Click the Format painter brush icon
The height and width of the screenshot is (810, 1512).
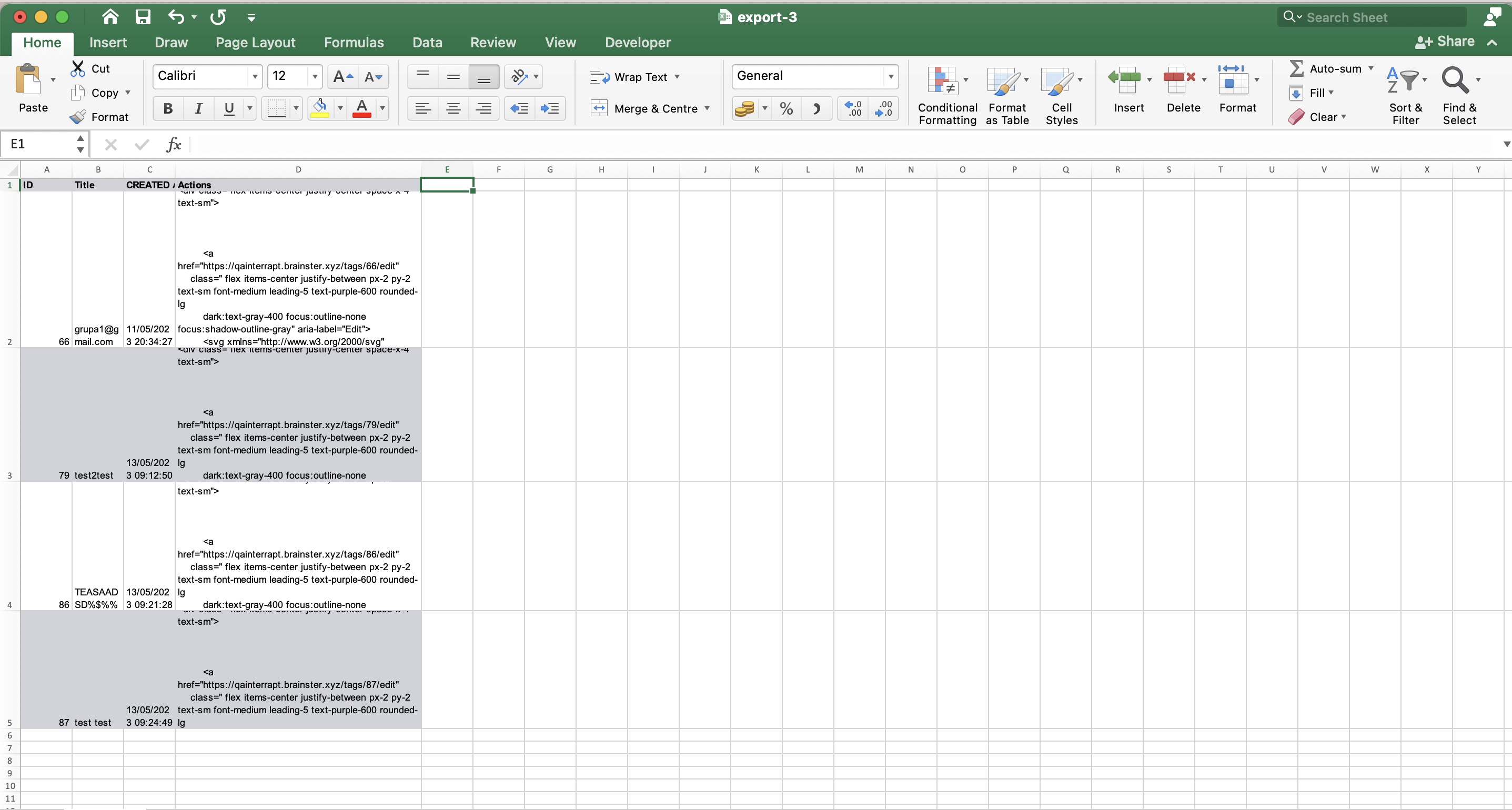pyautogui.click(x=78, y=117)
